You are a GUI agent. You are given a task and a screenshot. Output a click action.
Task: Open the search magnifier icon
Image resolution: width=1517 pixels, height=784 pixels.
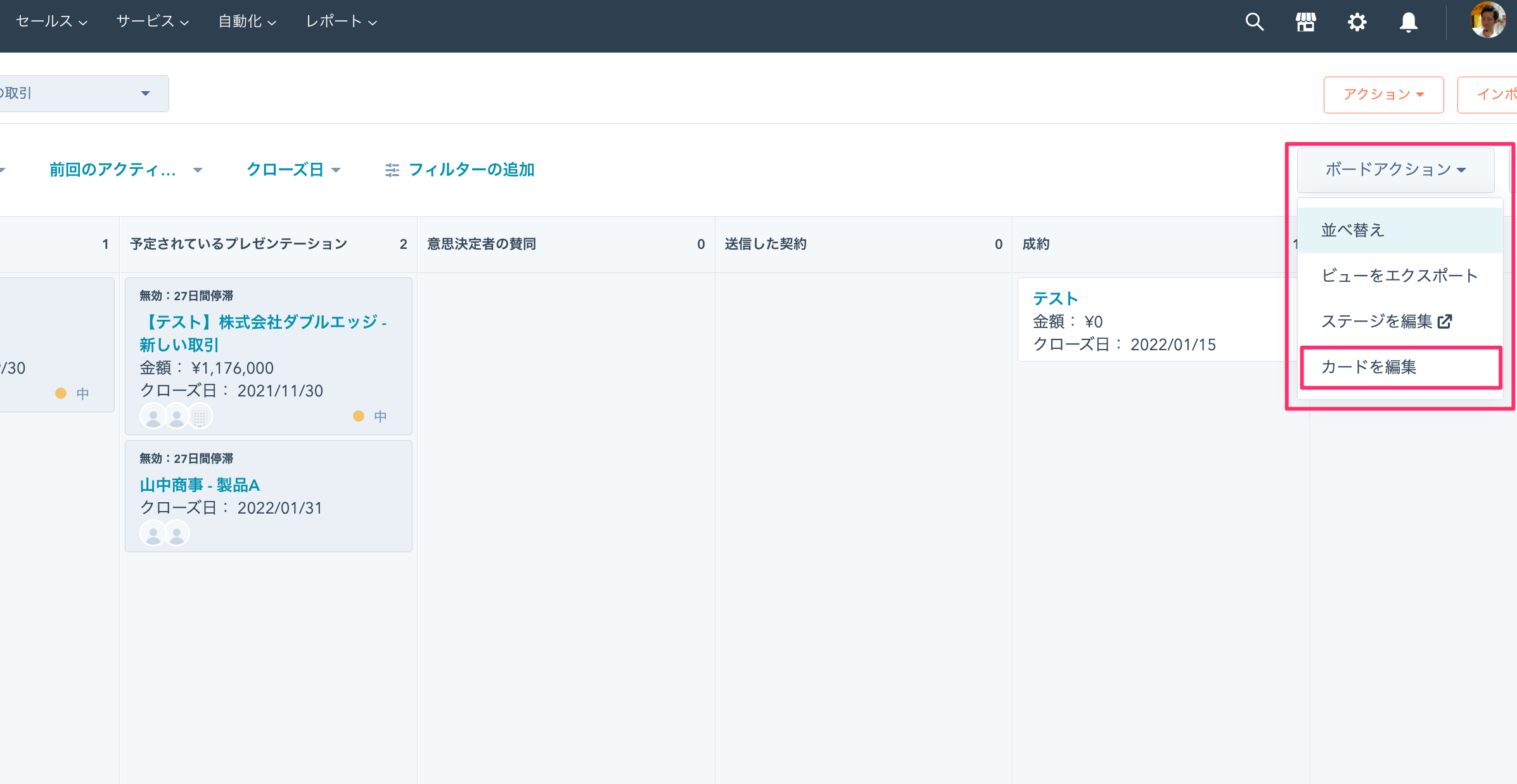[1255, 22]
